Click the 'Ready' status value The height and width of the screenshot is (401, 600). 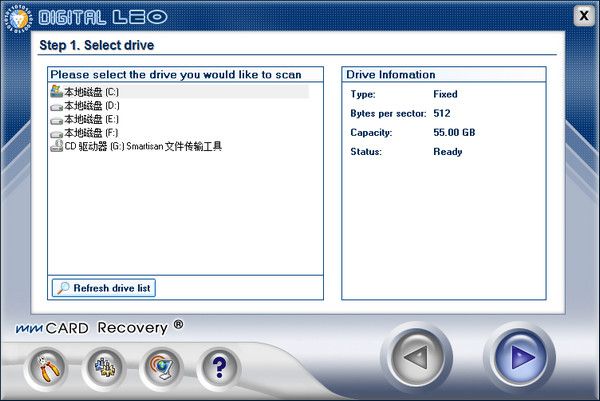[x=448, y=152]
